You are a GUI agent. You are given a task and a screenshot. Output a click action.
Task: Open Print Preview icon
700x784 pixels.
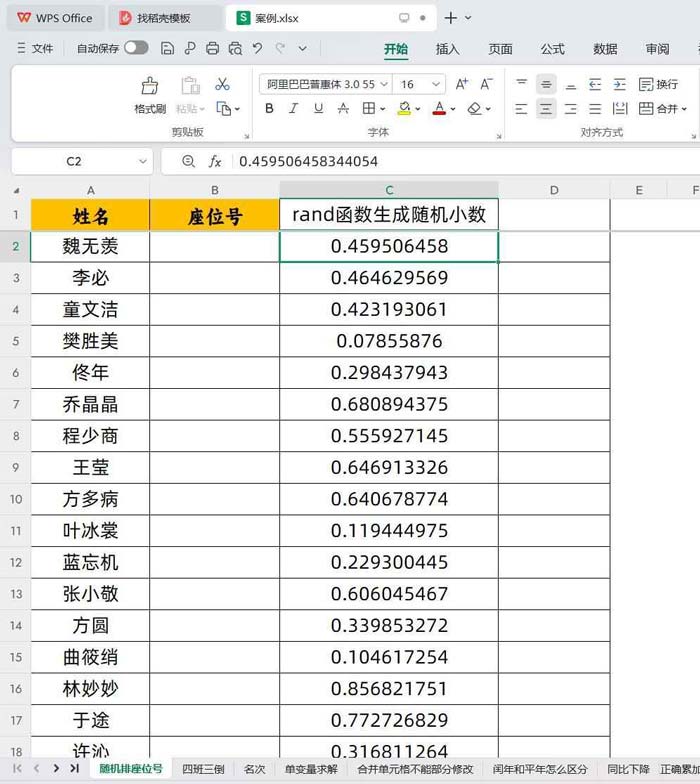pos(235,48)
